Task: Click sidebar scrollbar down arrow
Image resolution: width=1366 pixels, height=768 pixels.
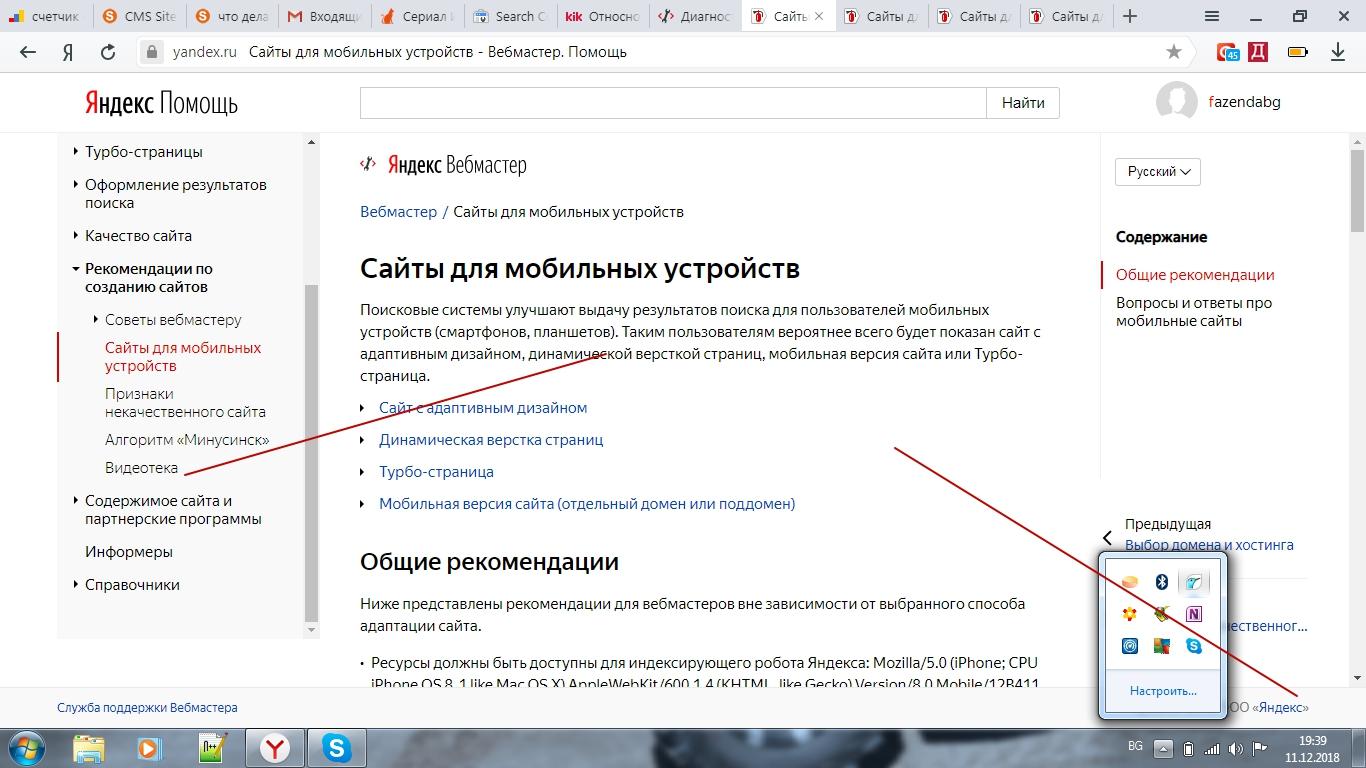Action: [311, 630]
